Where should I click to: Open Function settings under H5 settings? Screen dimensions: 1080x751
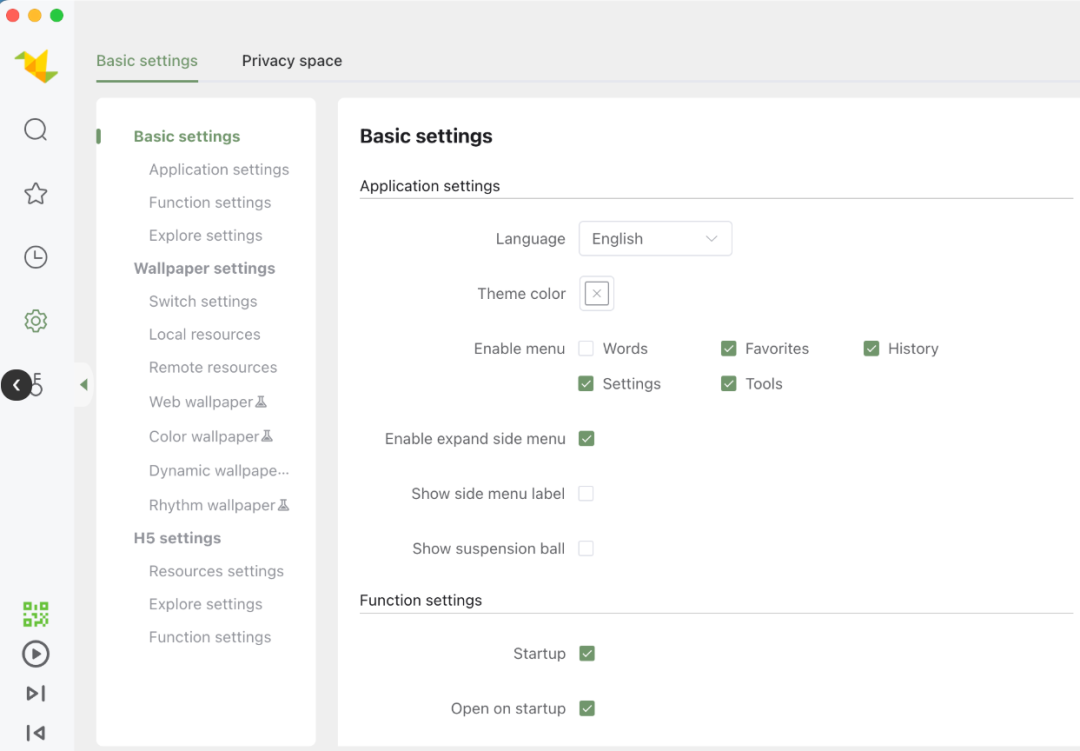click(210, 637)
